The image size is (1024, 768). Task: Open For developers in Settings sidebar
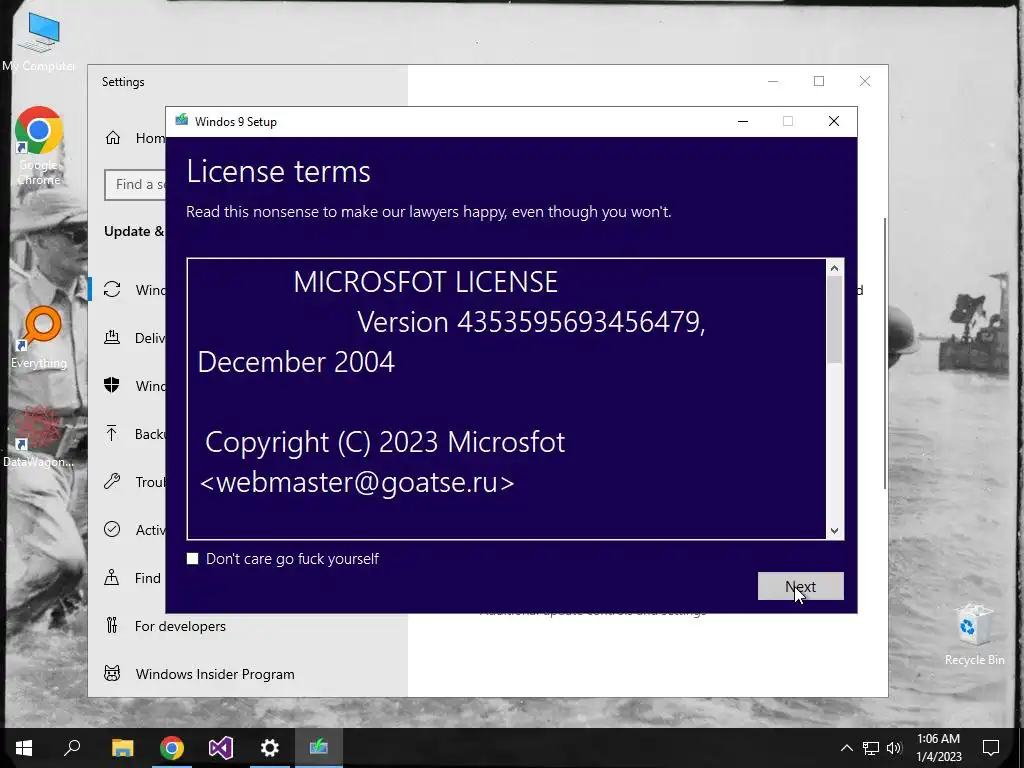(180, 626)
